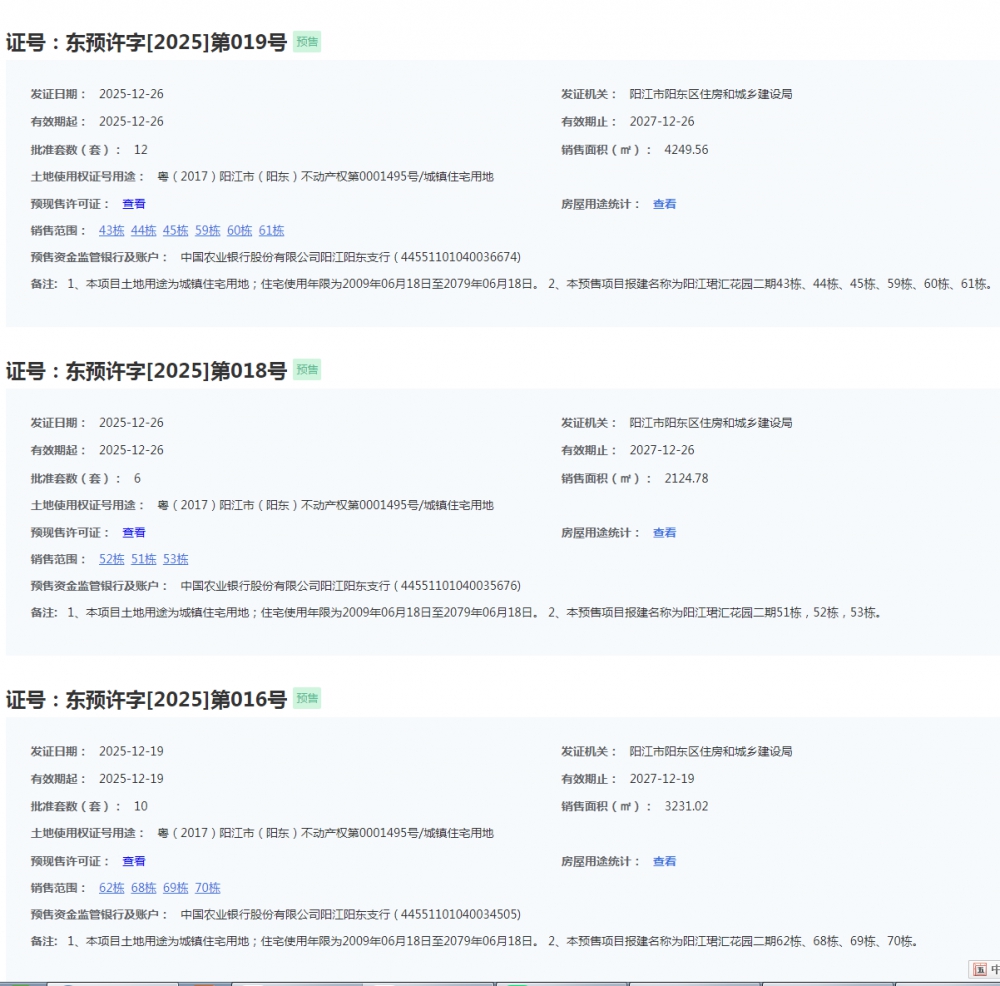Select building 43栋 in sales range
This screenshot has width=1000, height=986.
[112, 231]
